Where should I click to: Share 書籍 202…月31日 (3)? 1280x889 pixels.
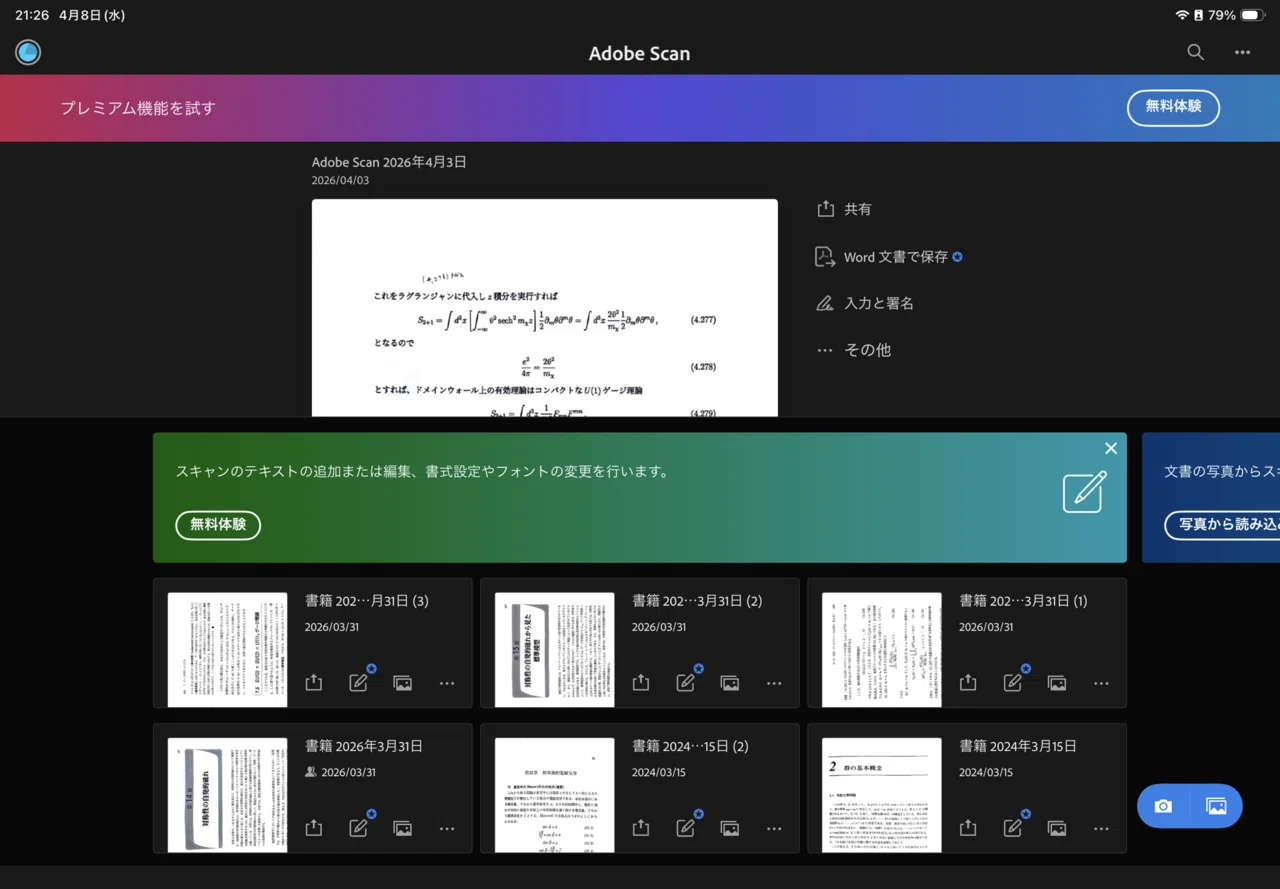(x=314, y=683)
